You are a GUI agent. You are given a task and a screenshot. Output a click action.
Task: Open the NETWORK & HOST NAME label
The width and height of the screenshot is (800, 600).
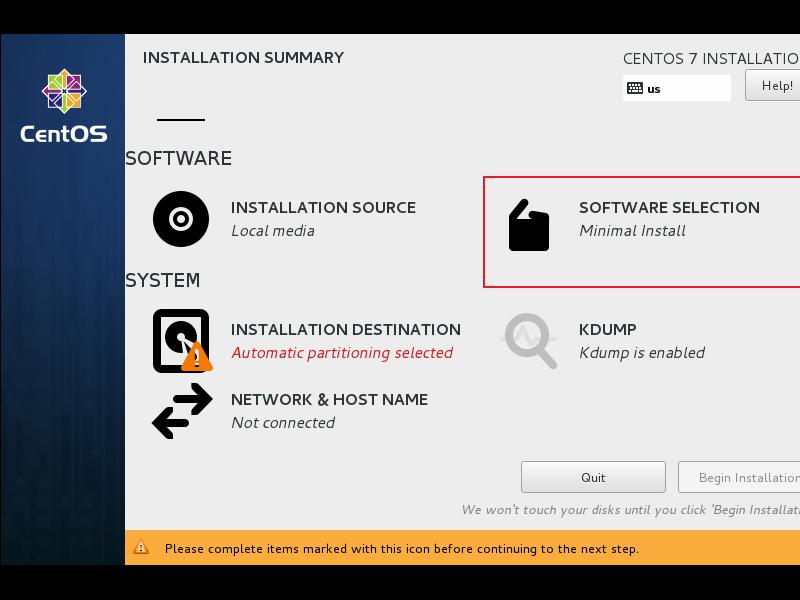click(x=329, y=399)
